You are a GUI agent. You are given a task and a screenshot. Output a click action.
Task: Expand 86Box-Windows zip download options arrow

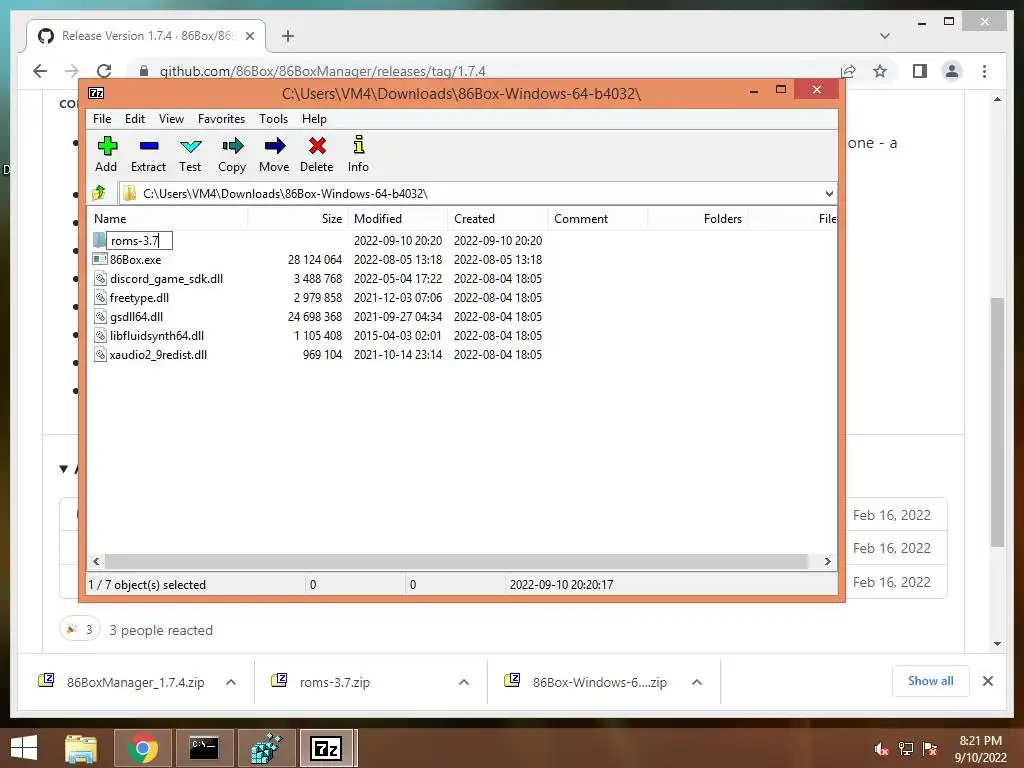pos(697,682)
